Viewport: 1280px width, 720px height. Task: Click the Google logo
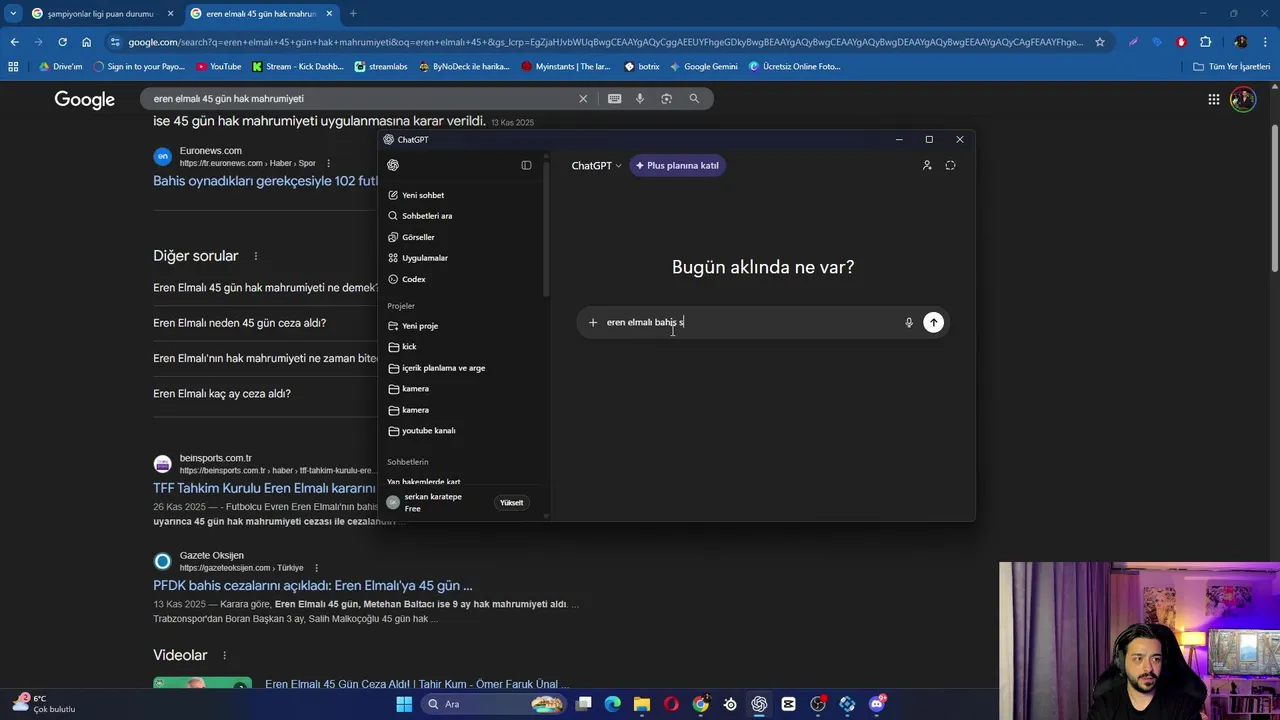(x=85, y=99)
